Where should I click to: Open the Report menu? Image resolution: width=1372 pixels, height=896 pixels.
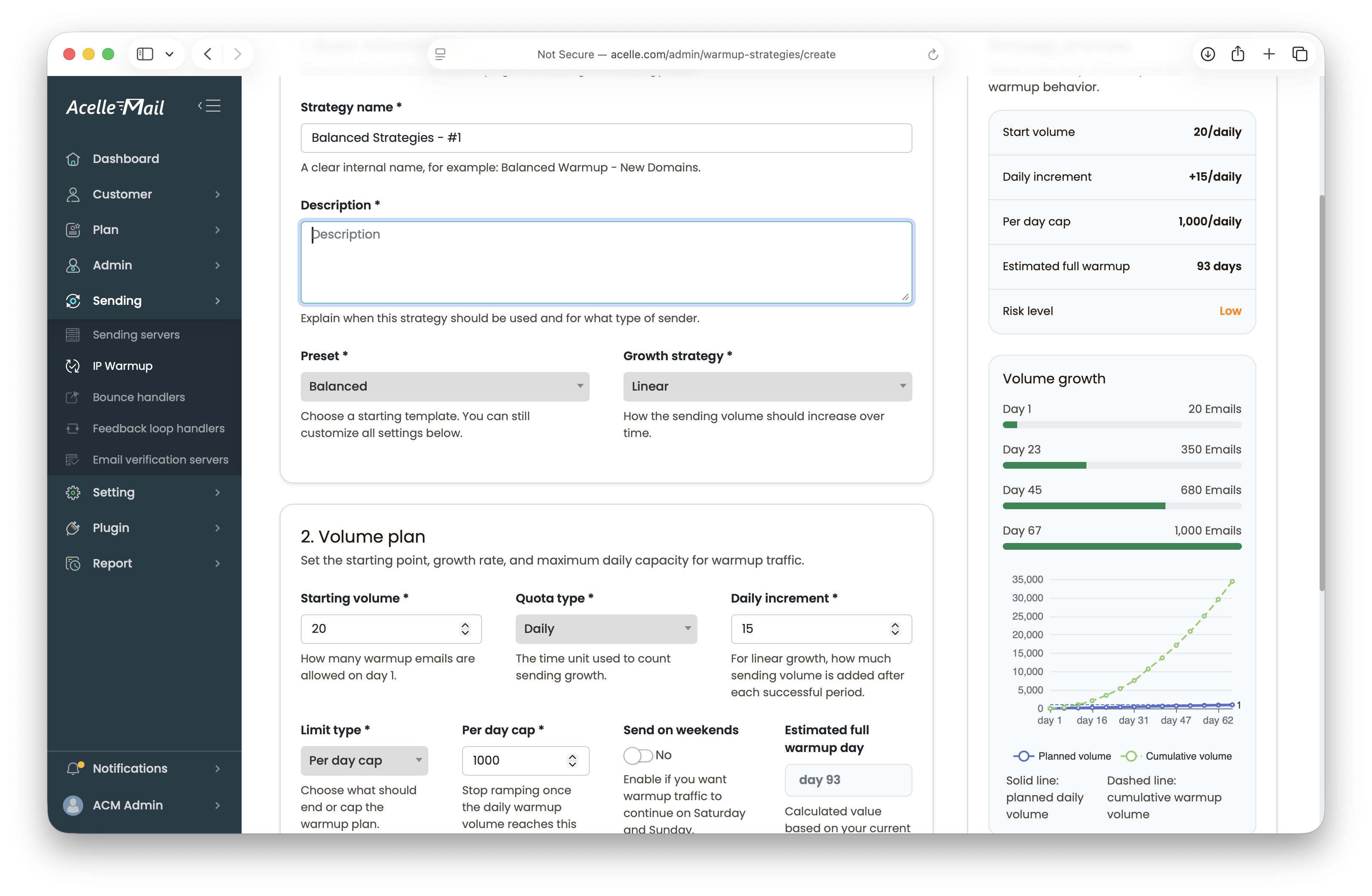click(x=145, y=564)
